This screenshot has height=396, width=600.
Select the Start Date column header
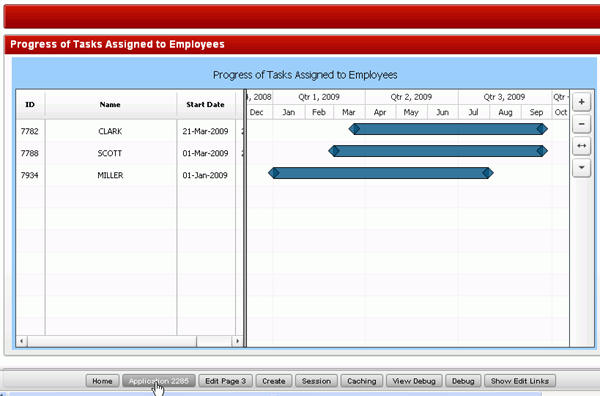click(x=205, y=104)
